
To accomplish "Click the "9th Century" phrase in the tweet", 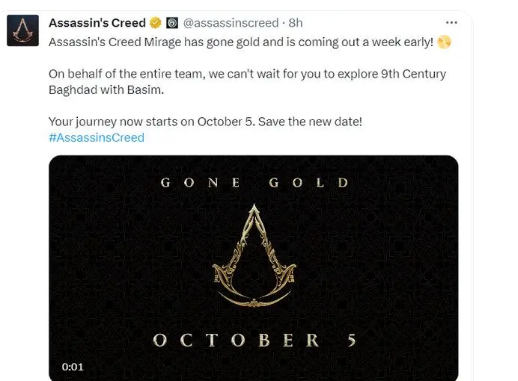I will click(x=413, y=74).
